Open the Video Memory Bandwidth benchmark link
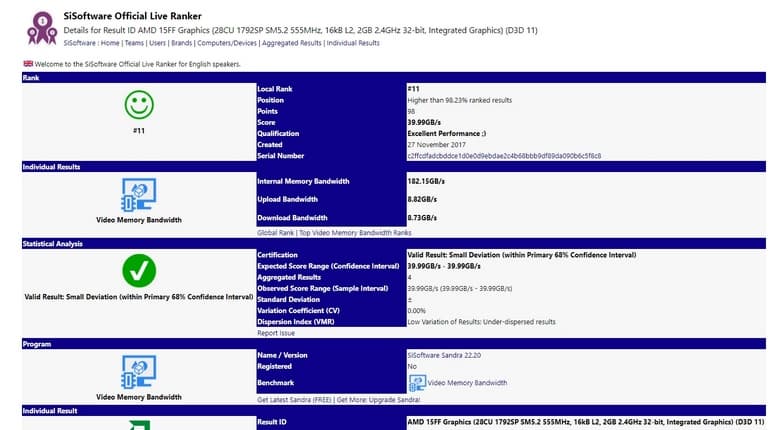The height and width of the screenshot is (430, 780). tap(468, 383)
